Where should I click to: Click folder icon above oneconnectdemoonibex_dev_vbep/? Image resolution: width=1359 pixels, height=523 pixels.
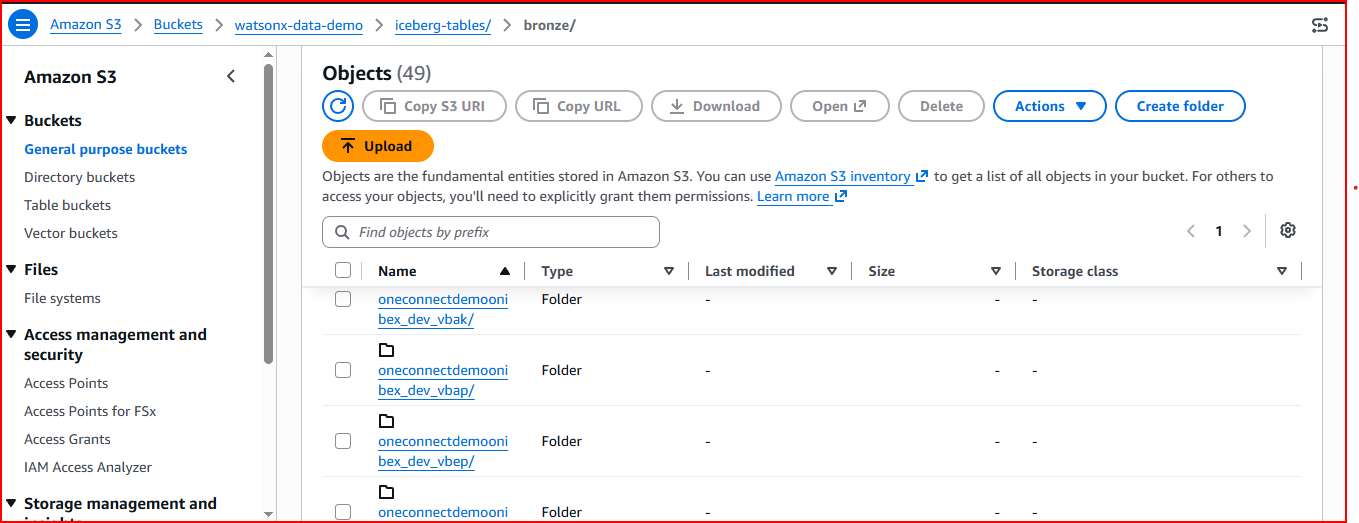(387, 421)
